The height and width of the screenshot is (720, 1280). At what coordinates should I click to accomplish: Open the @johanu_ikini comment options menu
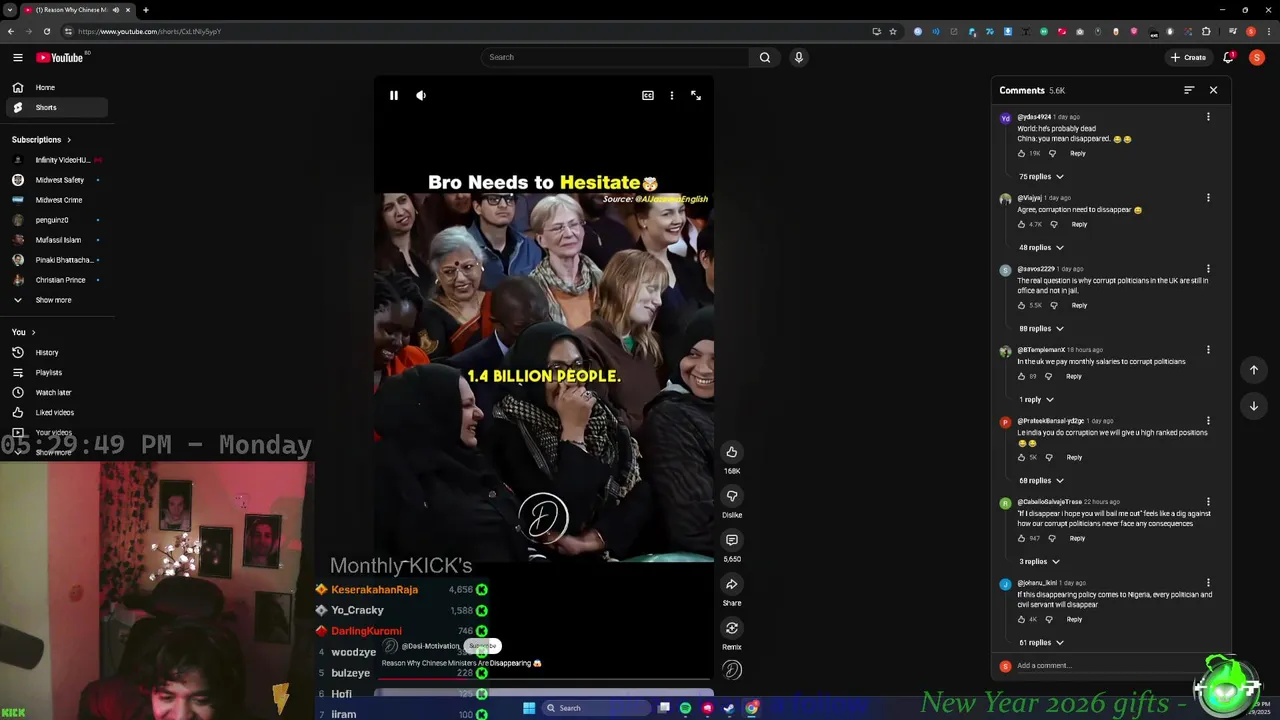1208,583
